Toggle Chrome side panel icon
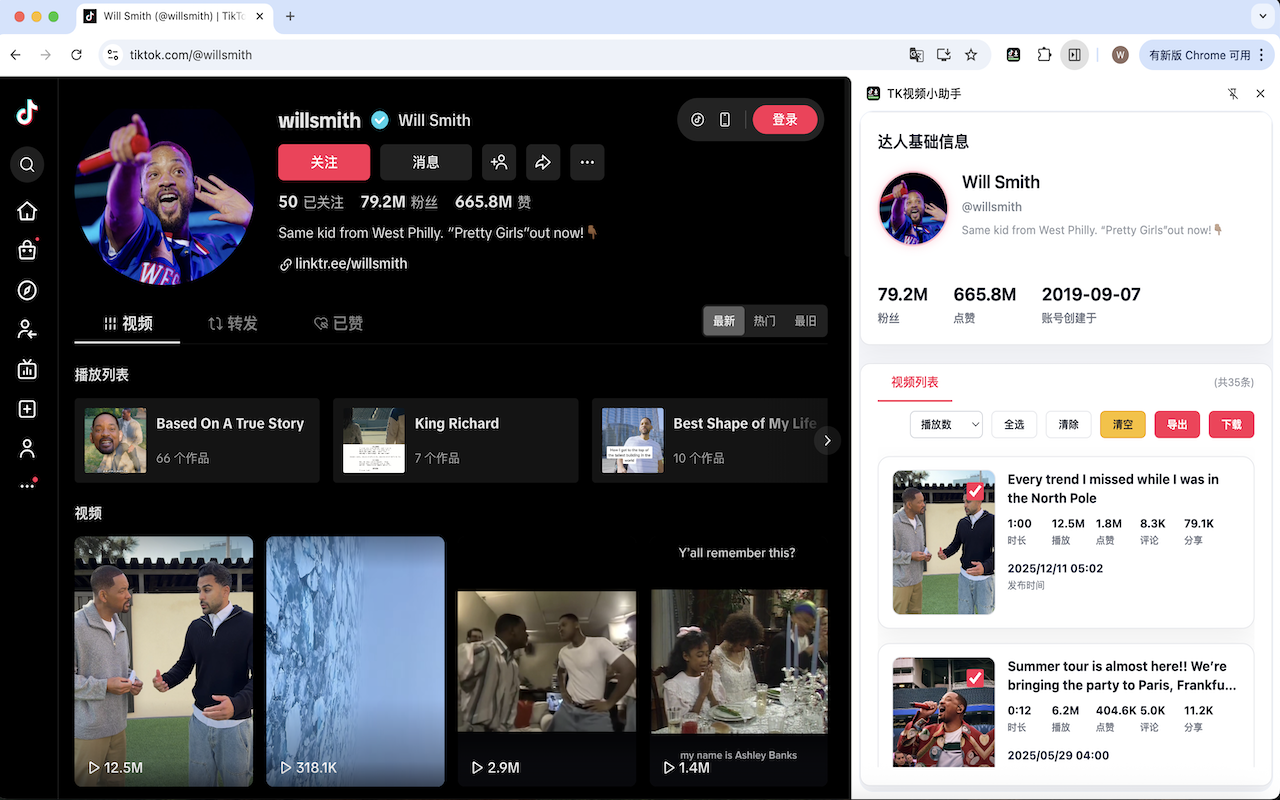This screenshot has width=1280, height=800. (x=1074, y=55)
